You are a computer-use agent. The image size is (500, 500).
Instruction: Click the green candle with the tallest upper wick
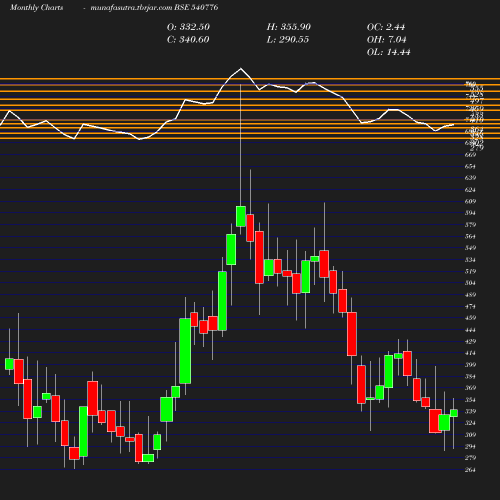241,216
